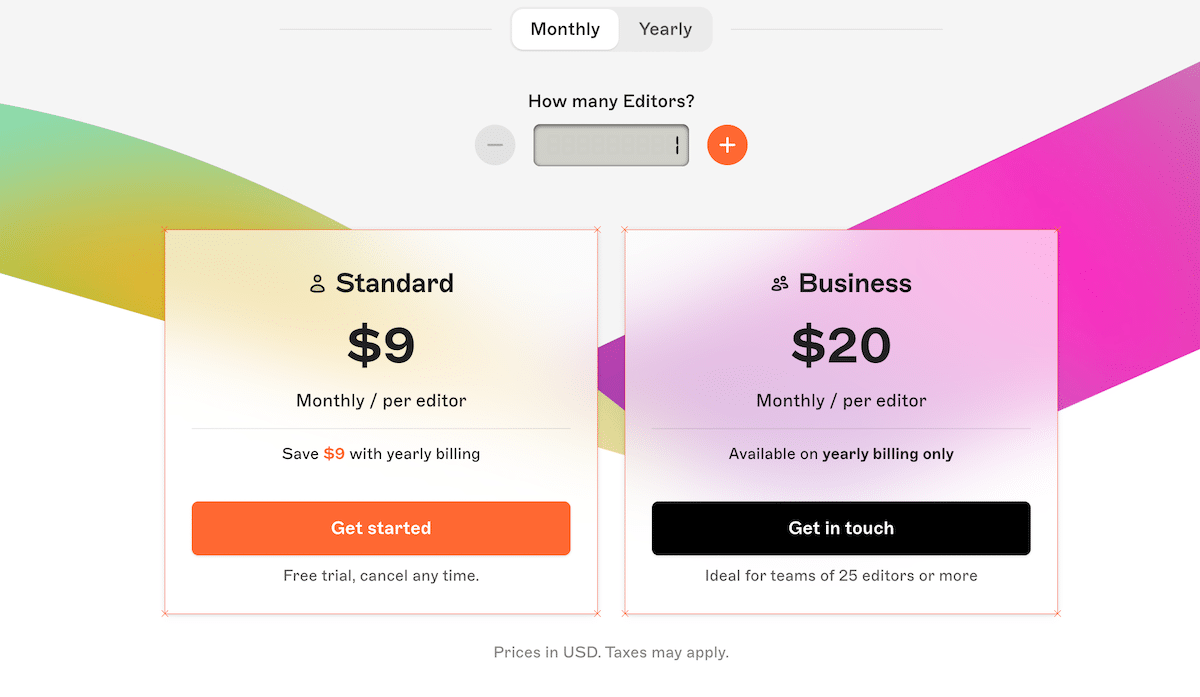Screen dimensions: 1200x697
Task: Click the orange $9 savings amount
Action: (x=334, y=454)
